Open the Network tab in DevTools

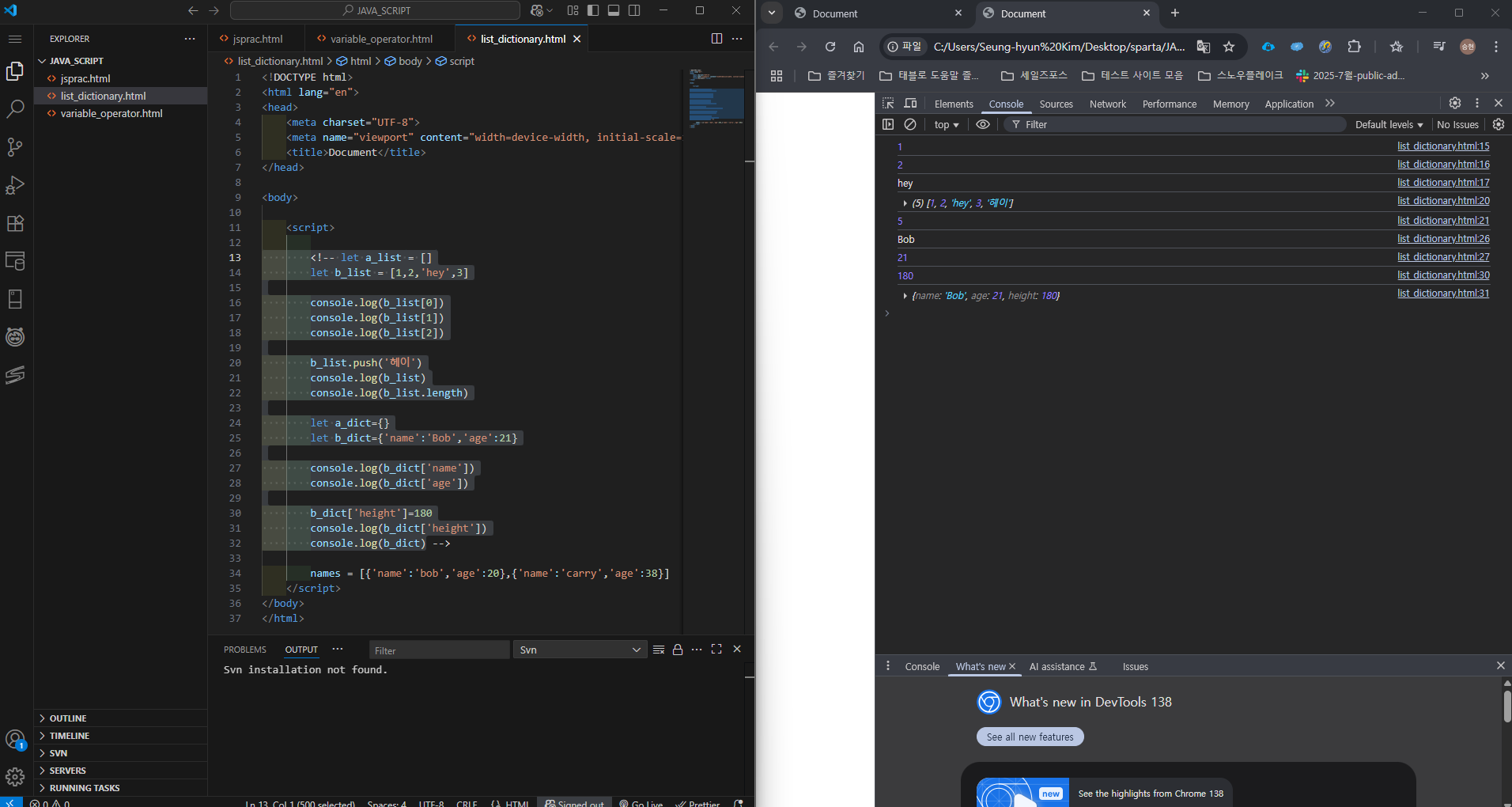click(x=1107, y=104)
